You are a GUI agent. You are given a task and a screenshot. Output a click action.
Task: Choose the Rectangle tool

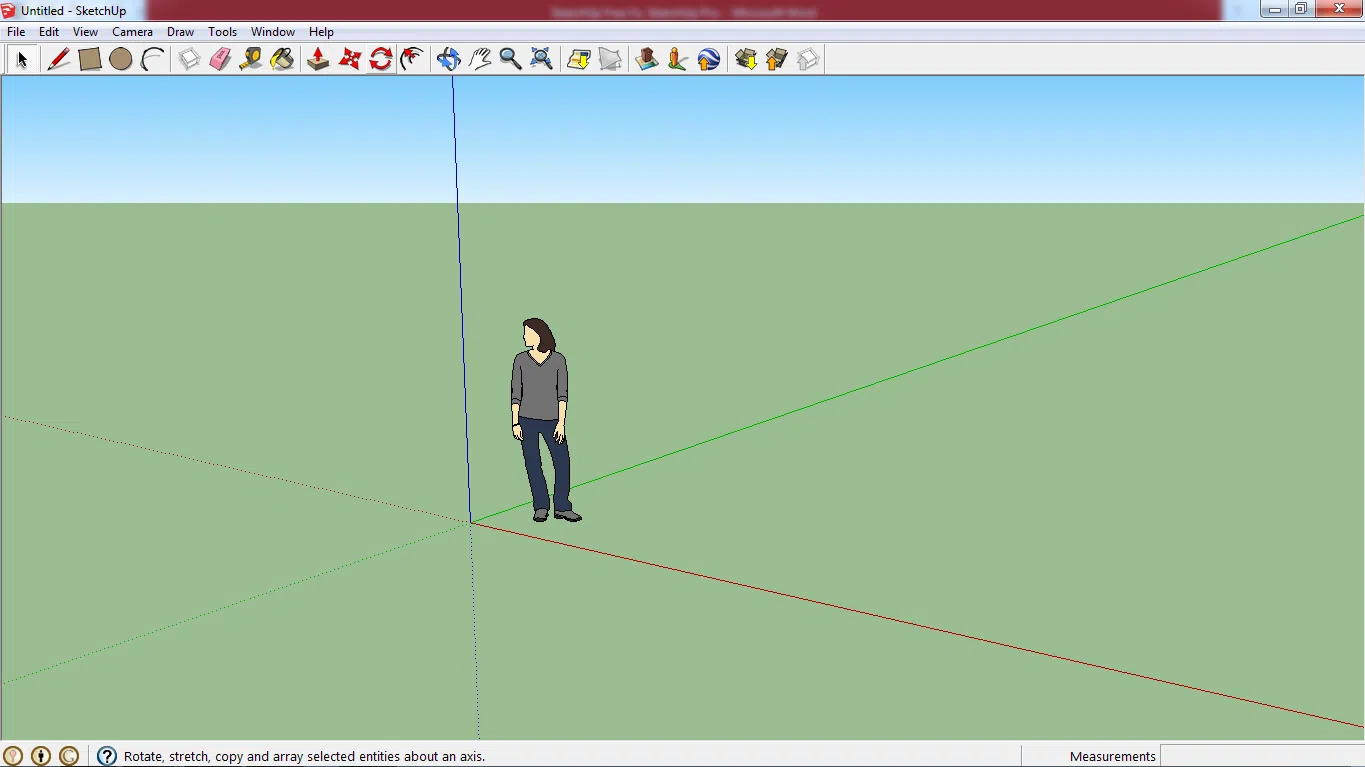pyautogui.click(x=89, y=59)
